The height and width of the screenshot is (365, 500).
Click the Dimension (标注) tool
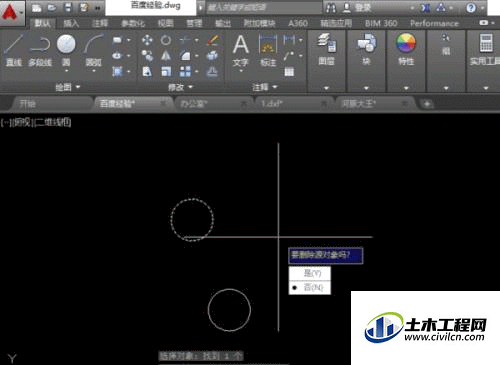pos(268,50)
